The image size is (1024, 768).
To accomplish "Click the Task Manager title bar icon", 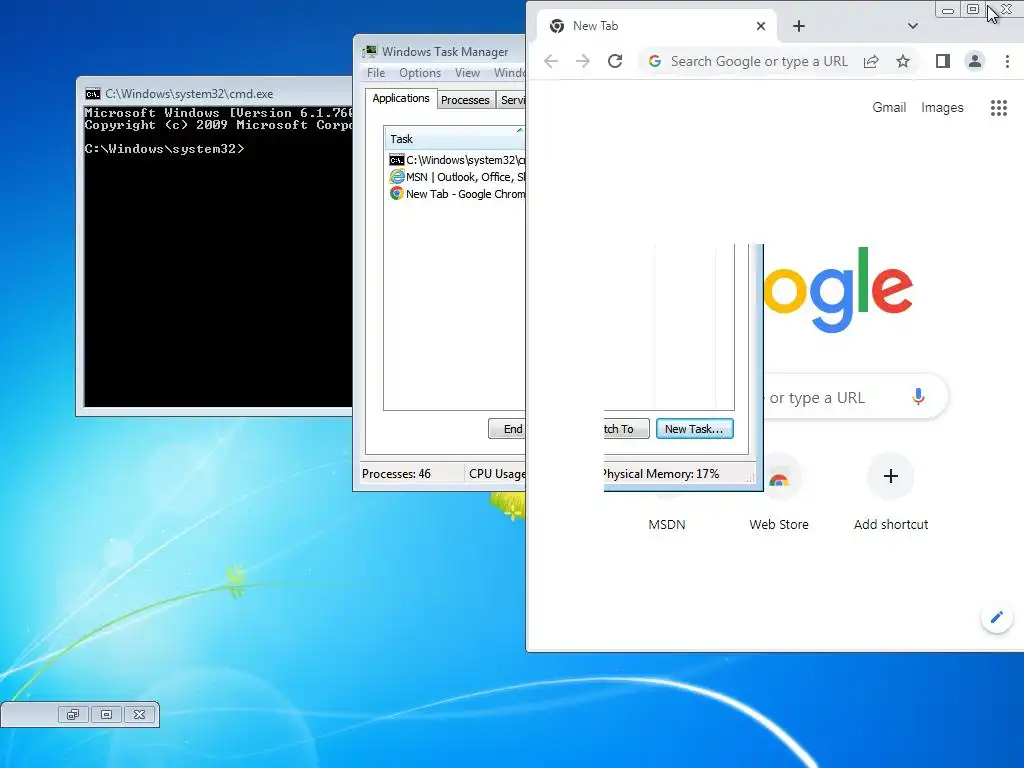I will point(370,51).
